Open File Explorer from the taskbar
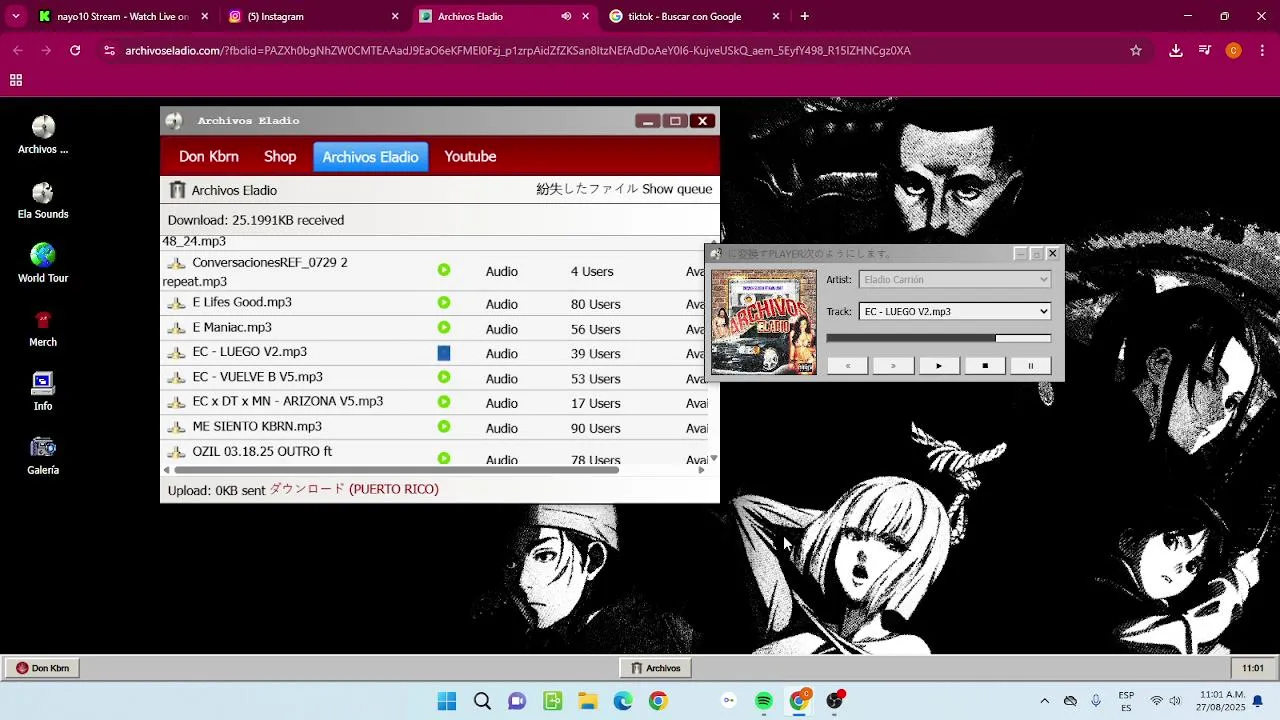 pos(588,701)
